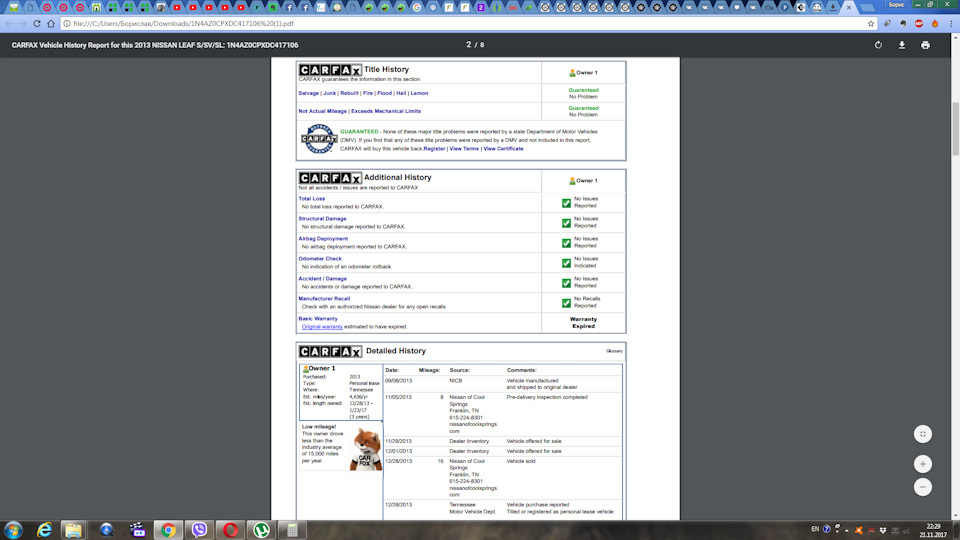Open the Chrome three-dot menu
Screen dimensions: 960x540
click(x=951, y=23)
